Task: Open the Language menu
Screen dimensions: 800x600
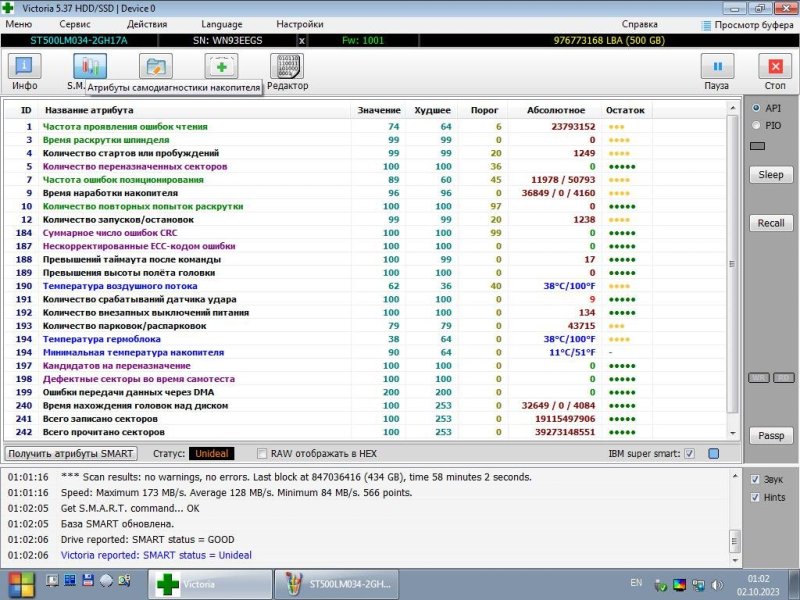Action: tap(221, 23)
